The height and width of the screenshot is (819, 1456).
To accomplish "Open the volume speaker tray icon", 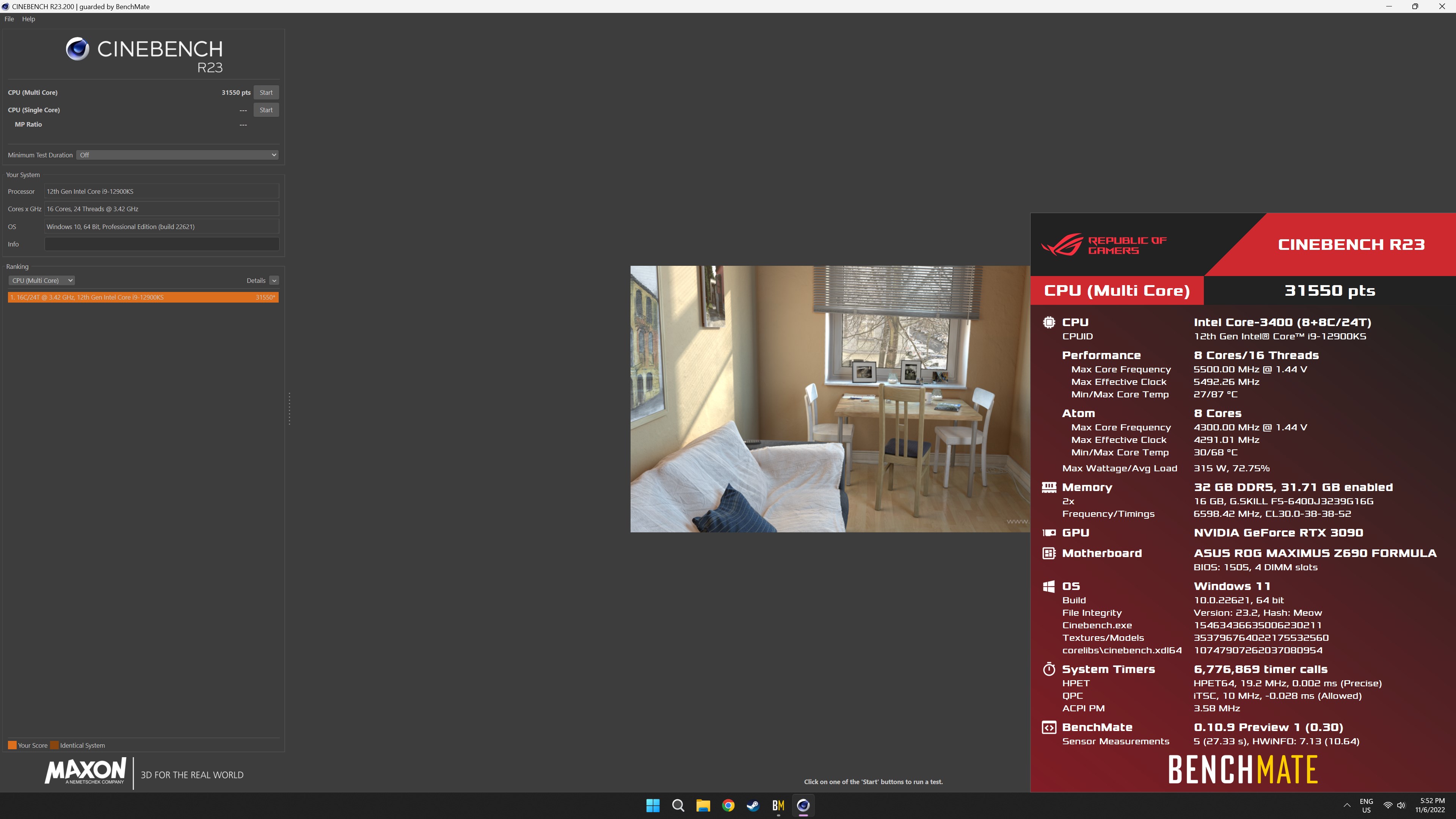I will (x=1401, y=805).
